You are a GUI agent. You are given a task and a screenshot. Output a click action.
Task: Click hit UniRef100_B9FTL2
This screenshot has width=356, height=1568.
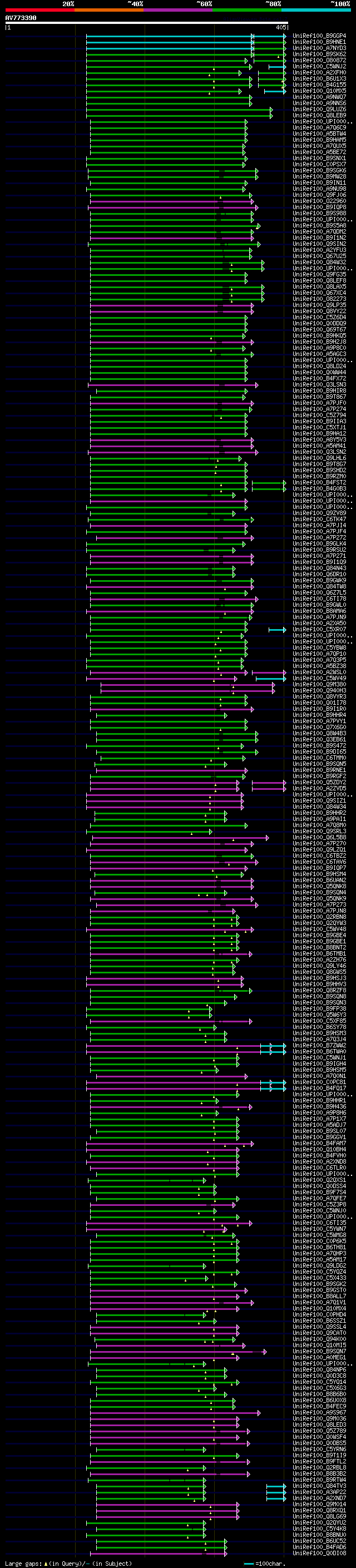coord(319,1461)
